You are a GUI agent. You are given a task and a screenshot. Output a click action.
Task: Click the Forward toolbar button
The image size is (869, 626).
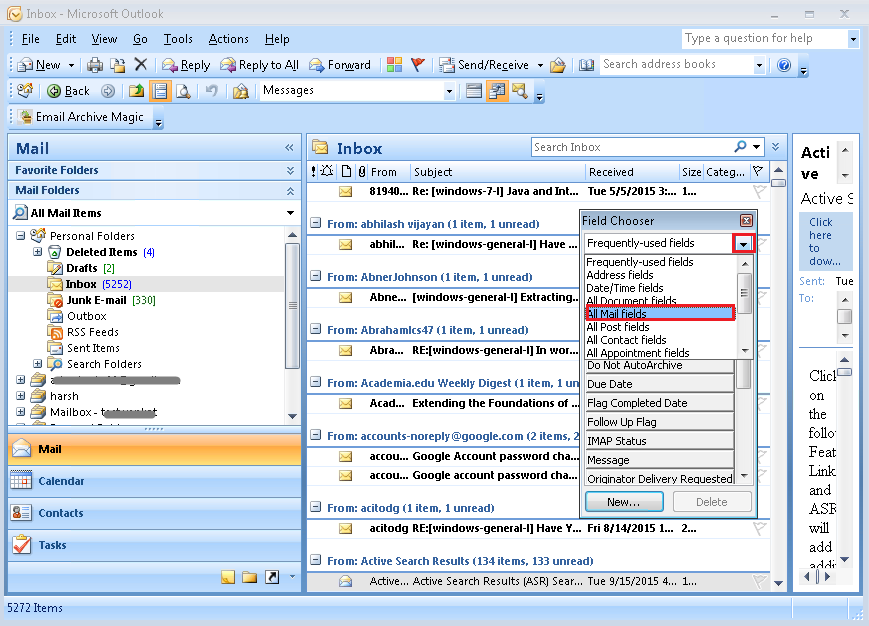[x=340, y=65]
